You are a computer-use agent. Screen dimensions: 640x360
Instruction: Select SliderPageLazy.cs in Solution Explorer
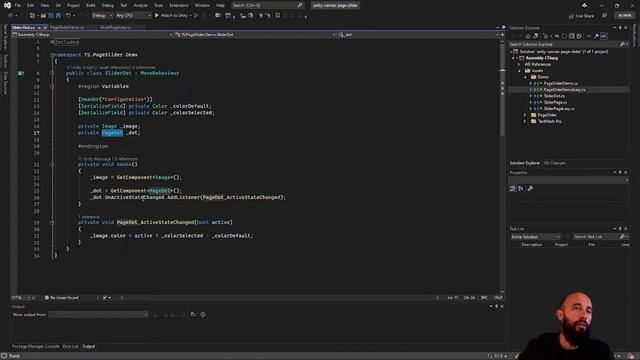pos(559,109)
